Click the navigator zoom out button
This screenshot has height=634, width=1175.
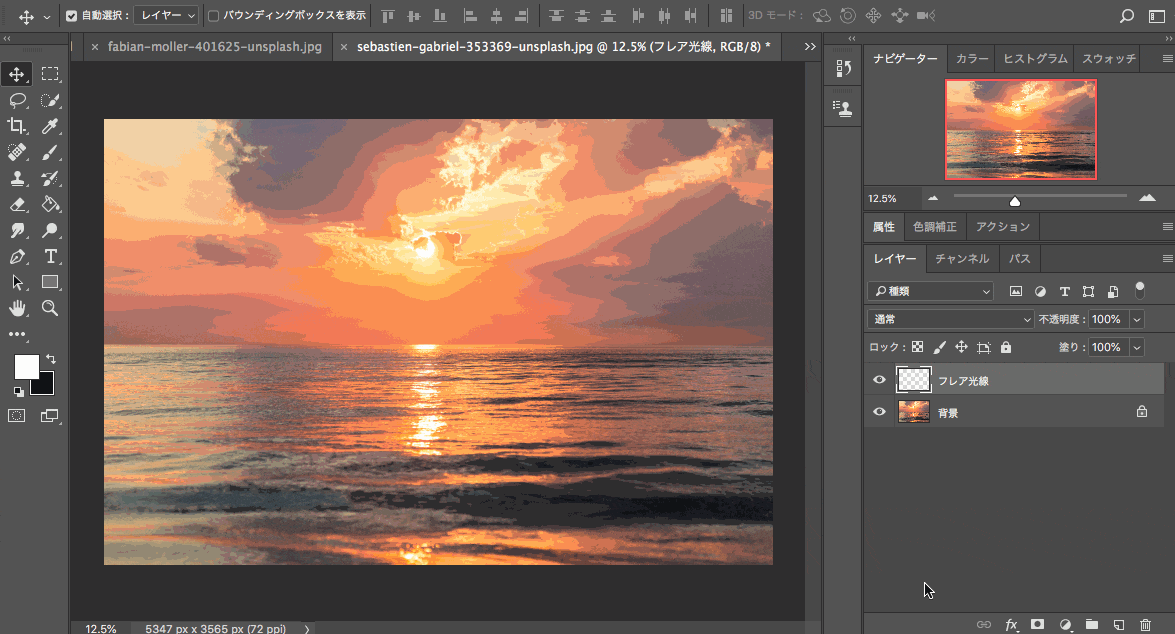[x=933, y=199]
